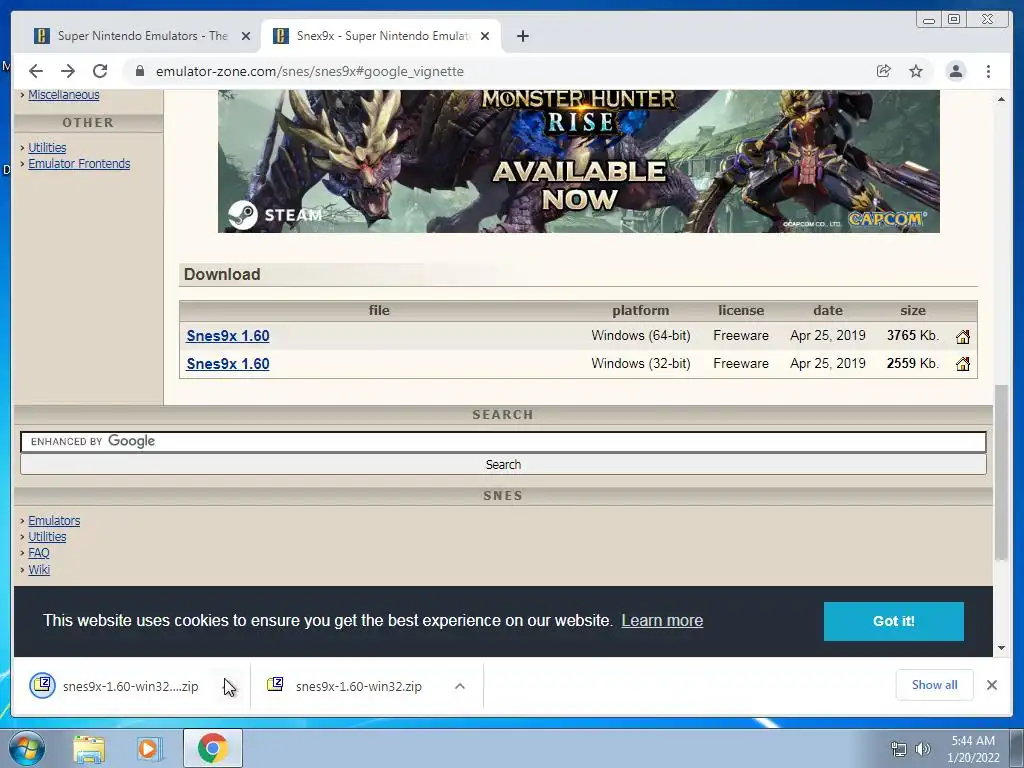
Task: Click the Search button
Action: (x=503, y=464)
